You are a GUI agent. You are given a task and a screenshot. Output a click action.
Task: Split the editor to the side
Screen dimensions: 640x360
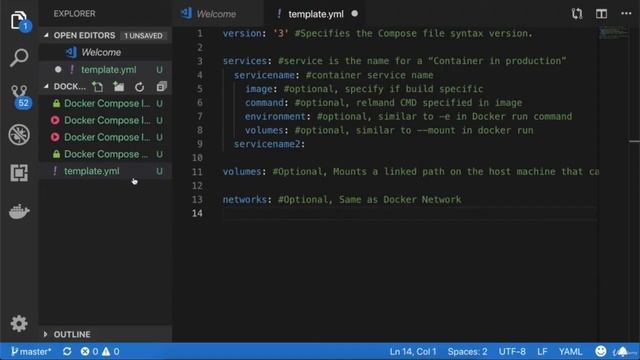tap(601, 14)
